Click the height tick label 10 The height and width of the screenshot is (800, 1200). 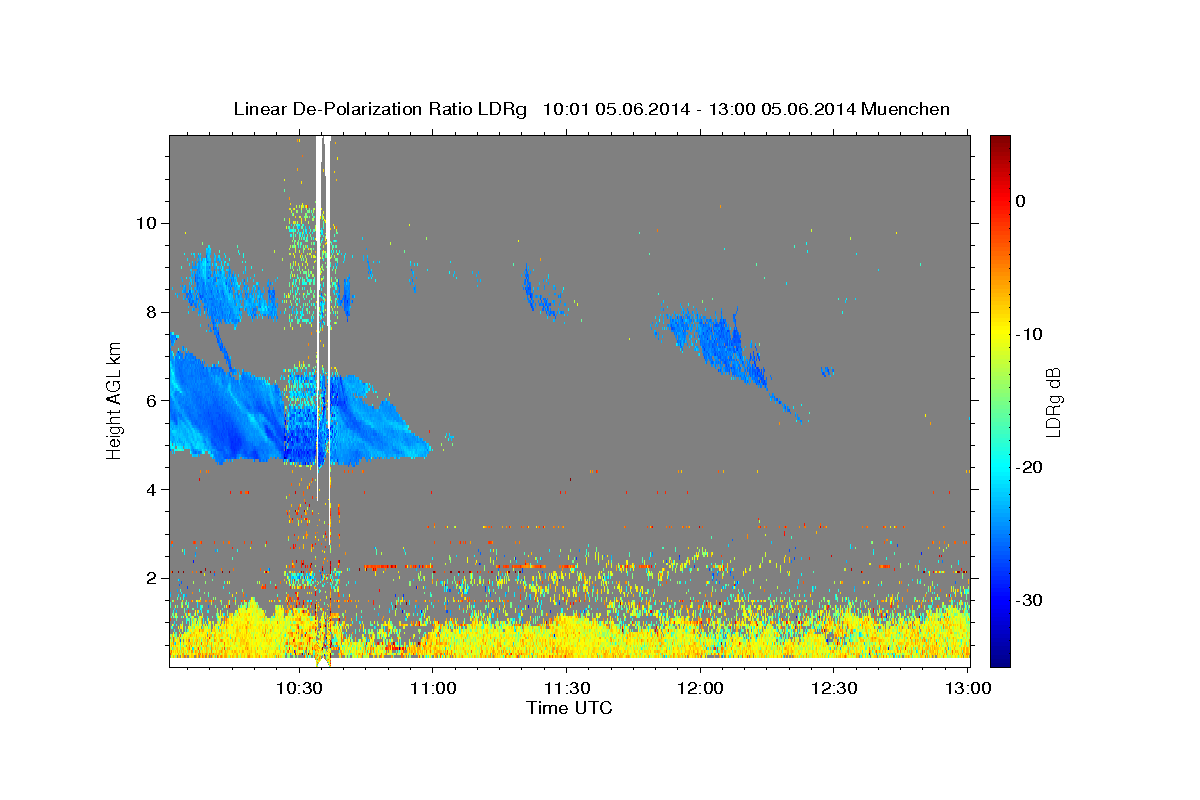coord(149,222)
